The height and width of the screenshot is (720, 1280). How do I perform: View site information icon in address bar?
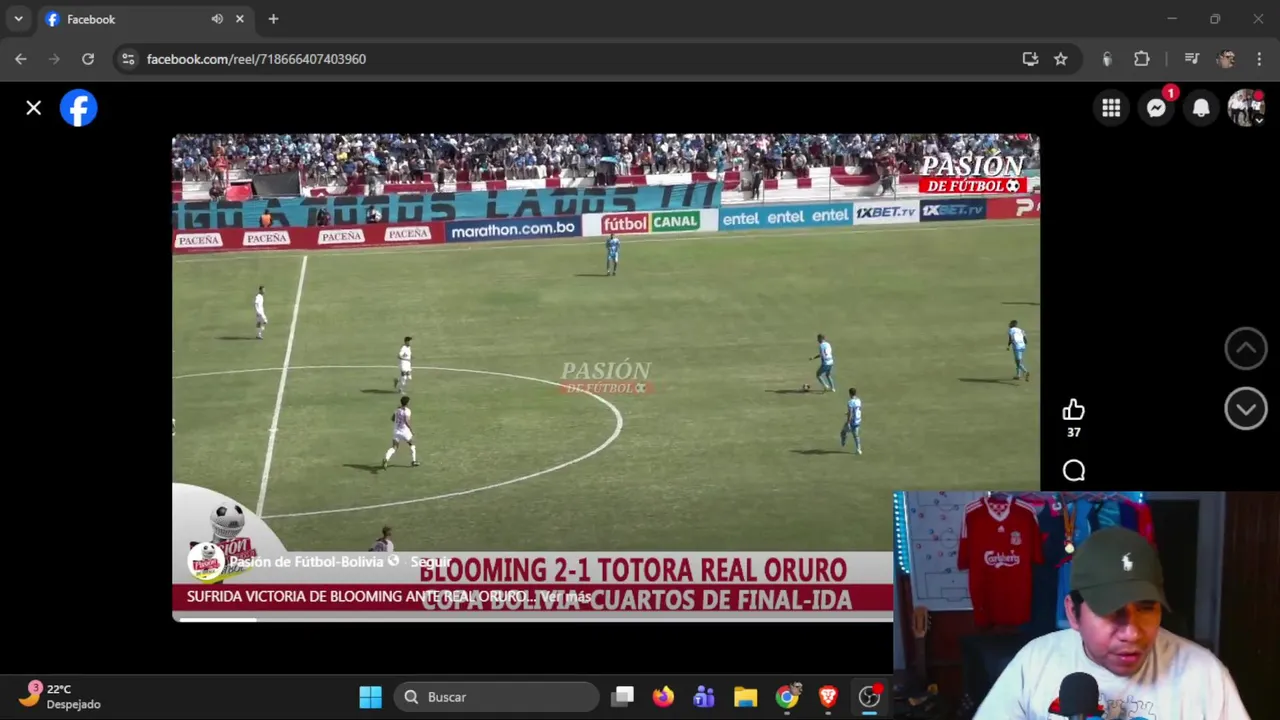point(128,59)
